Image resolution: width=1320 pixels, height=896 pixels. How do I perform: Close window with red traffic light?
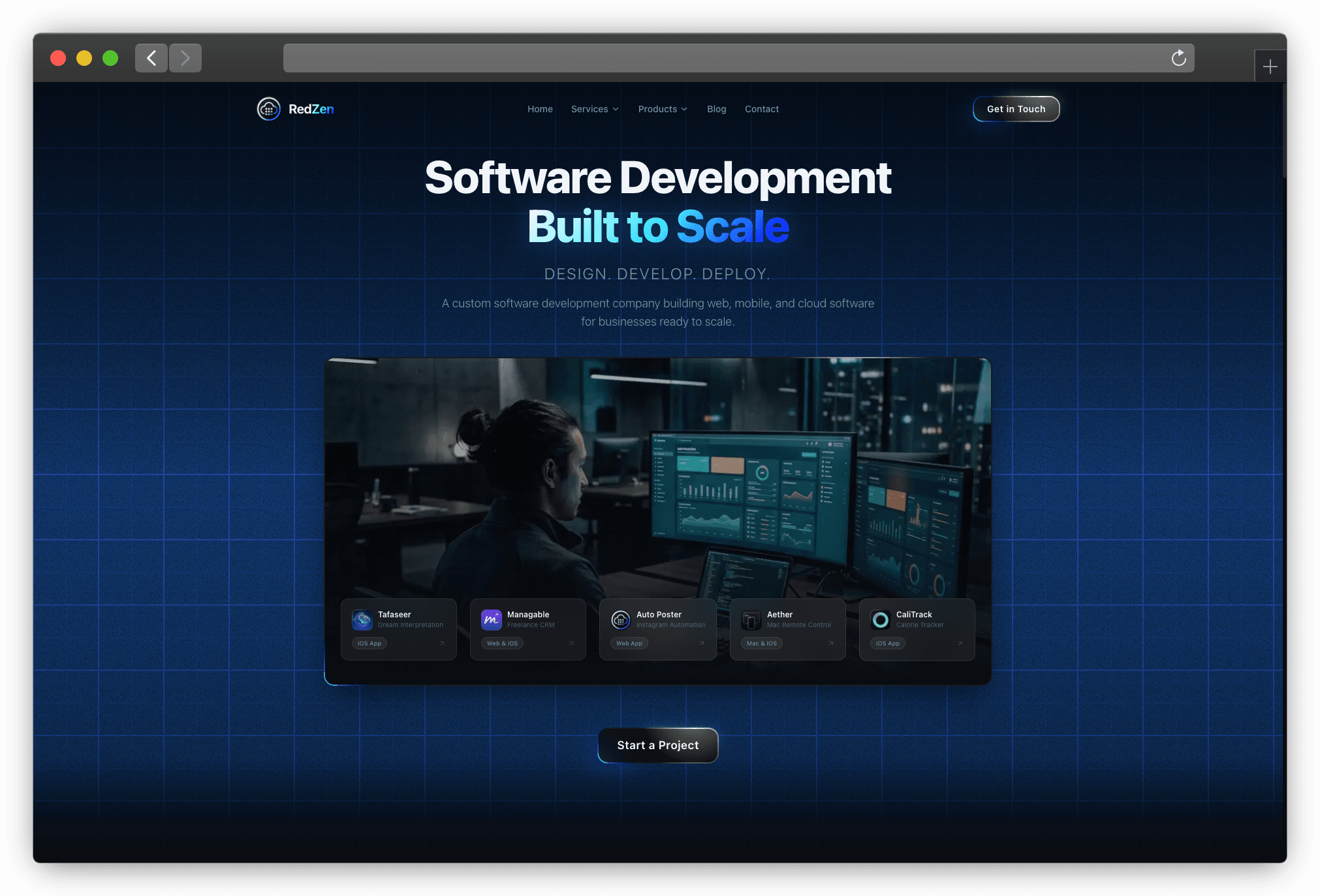[x=58, y=58]
